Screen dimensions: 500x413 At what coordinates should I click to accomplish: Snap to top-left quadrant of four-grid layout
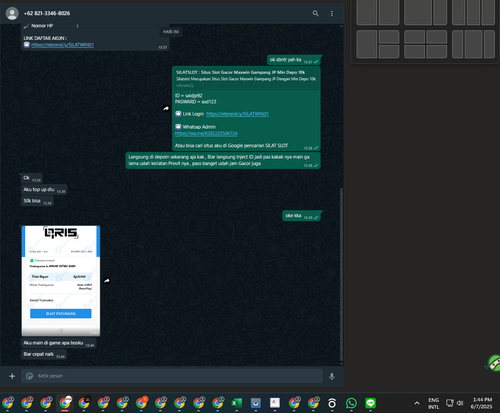pyautogui.click(x=414, y=37)
